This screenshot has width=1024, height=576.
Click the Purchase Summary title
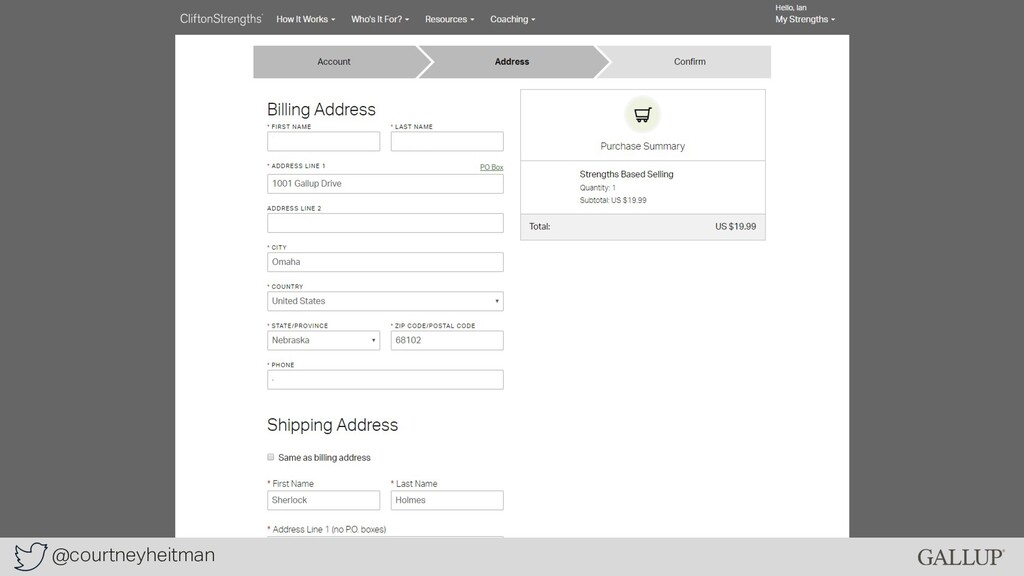[x=643, y=146]
